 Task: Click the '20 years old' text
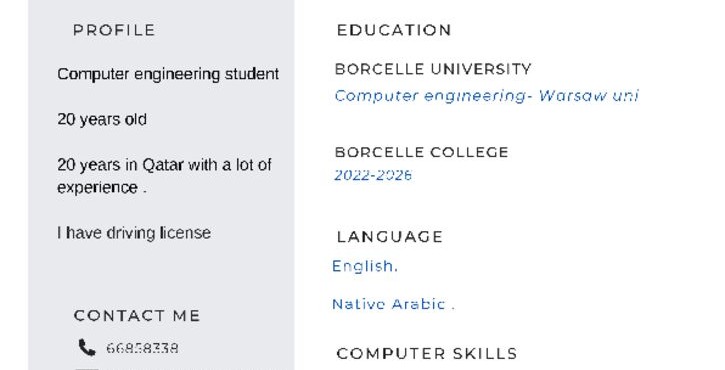tap(102, 119)
